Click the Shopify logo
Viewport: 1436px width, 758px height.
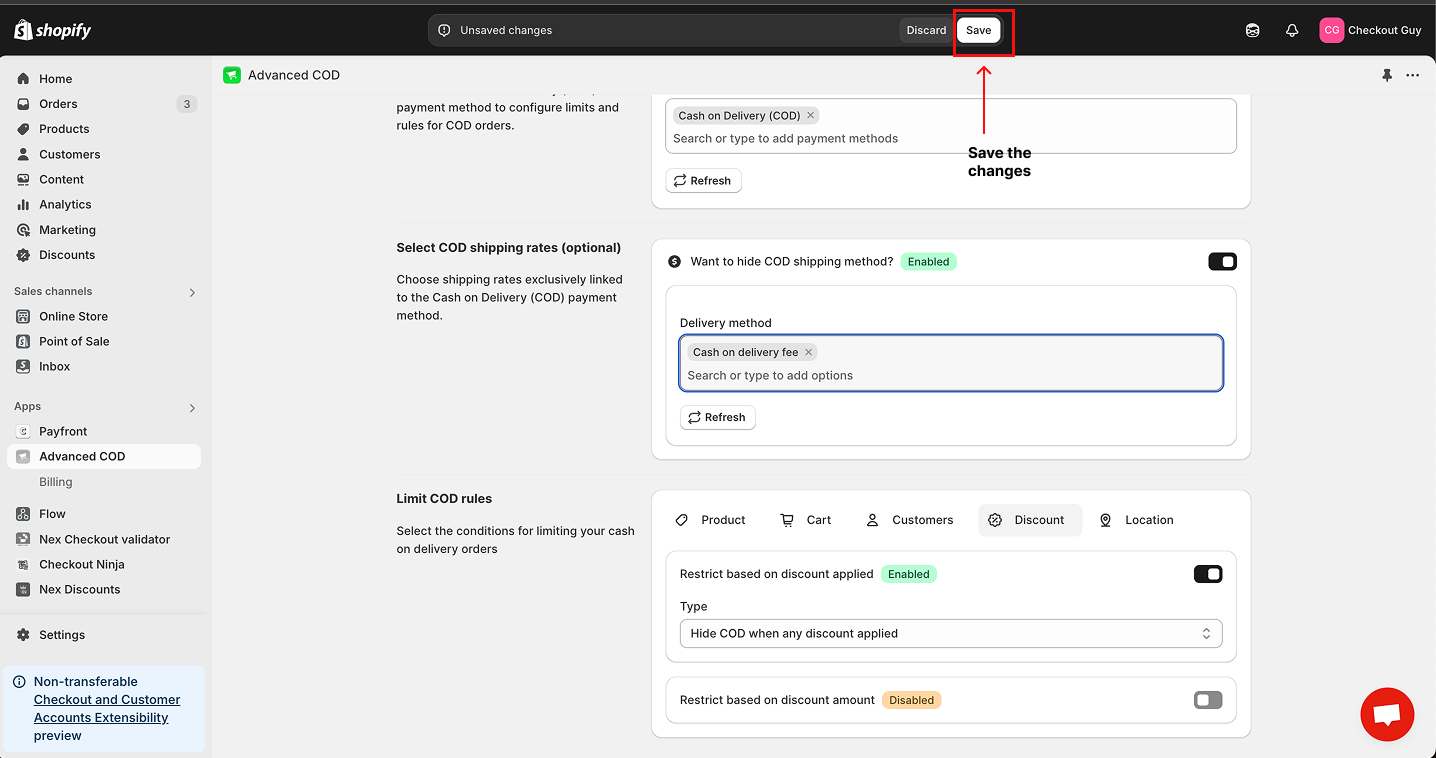point(53,30)
